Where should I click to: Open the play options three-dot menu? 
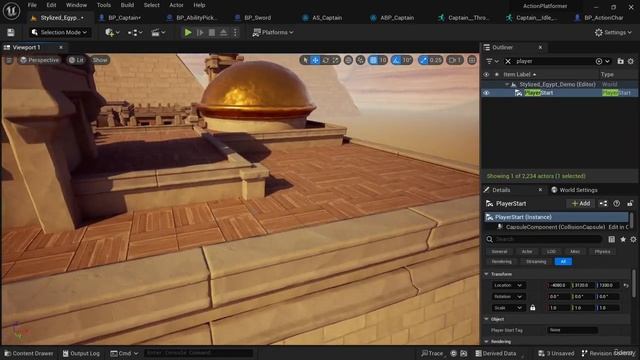[x=235, y=32]
